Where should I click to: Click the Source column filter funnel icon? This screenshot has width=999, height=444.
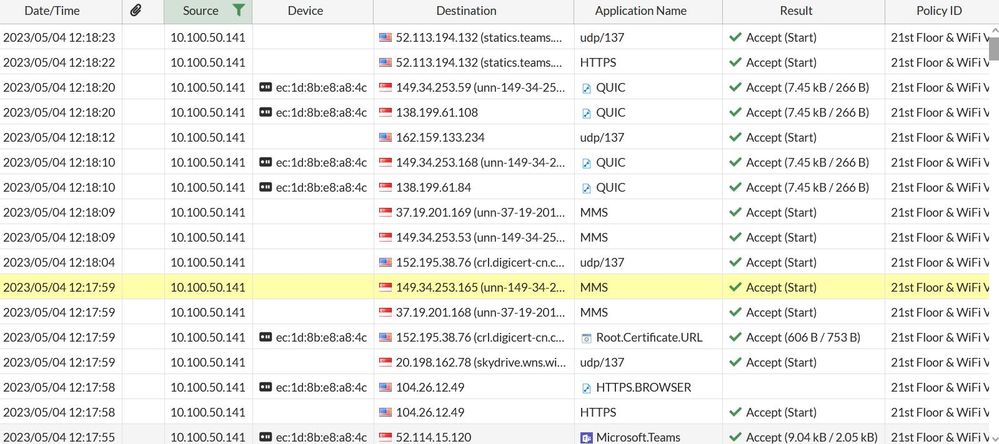click(x=237, y=11)
